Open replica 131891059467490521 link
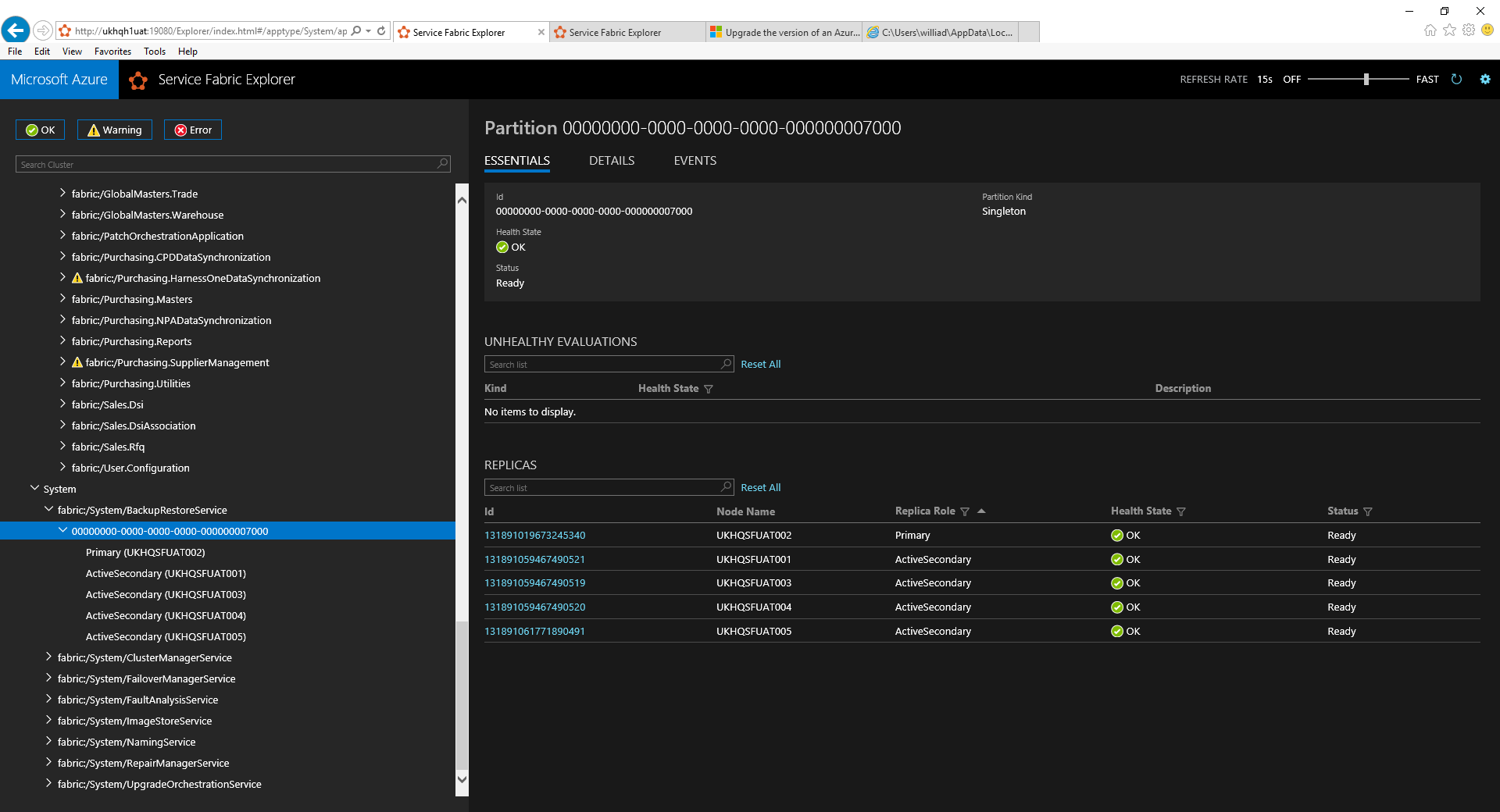This screenshot has width=1500, height=812. pos(535,560)
